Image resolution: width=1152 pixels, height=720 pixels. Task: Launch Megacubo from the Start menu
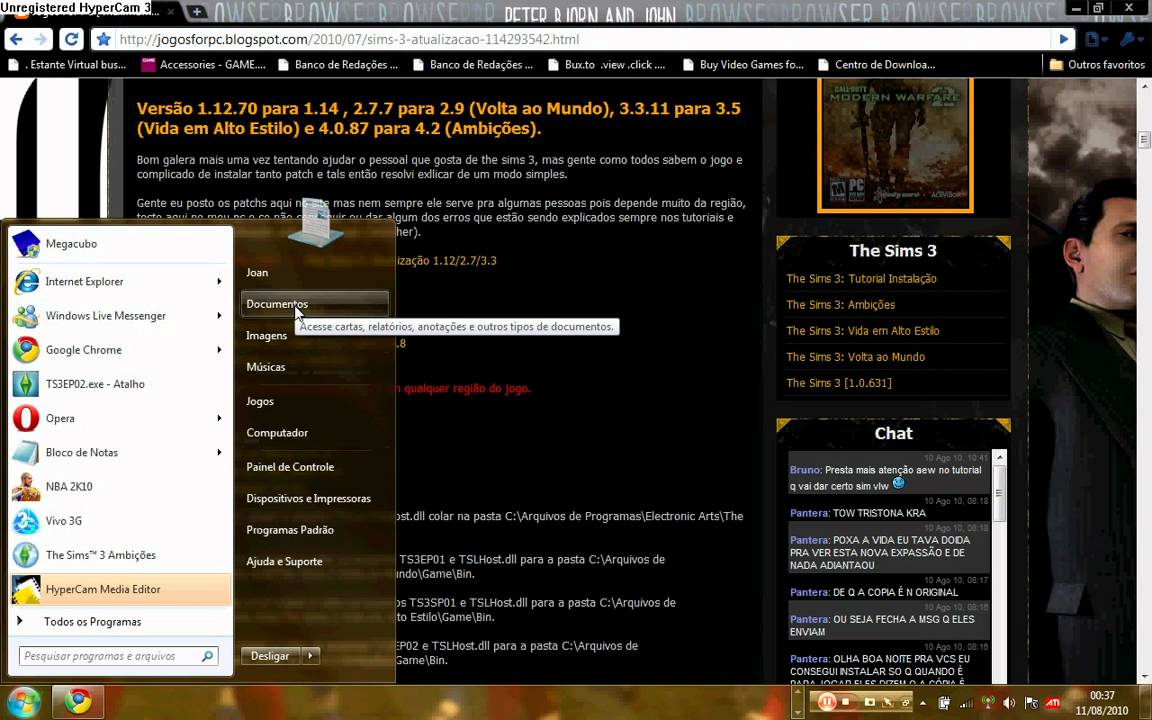tap(120, 244)
